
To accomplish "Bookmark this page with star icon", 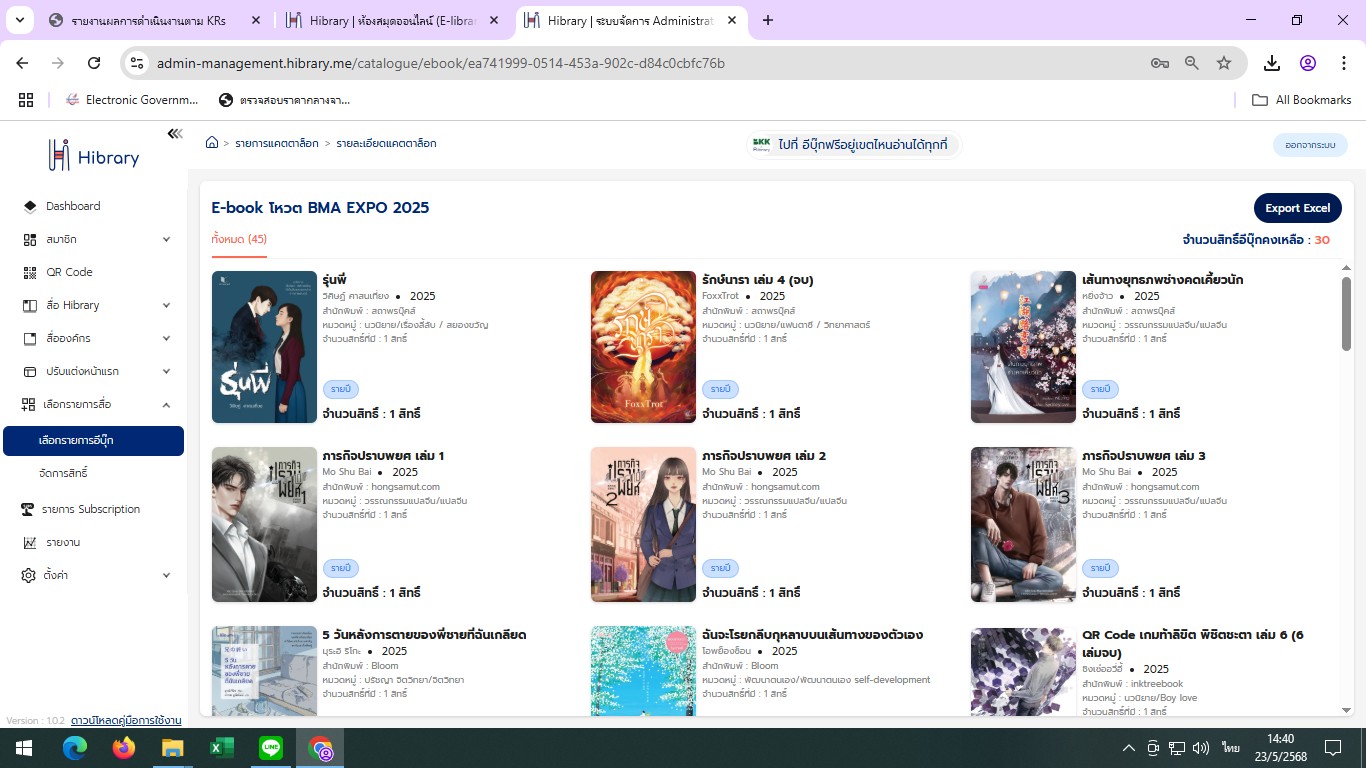I will (1224, 63).
